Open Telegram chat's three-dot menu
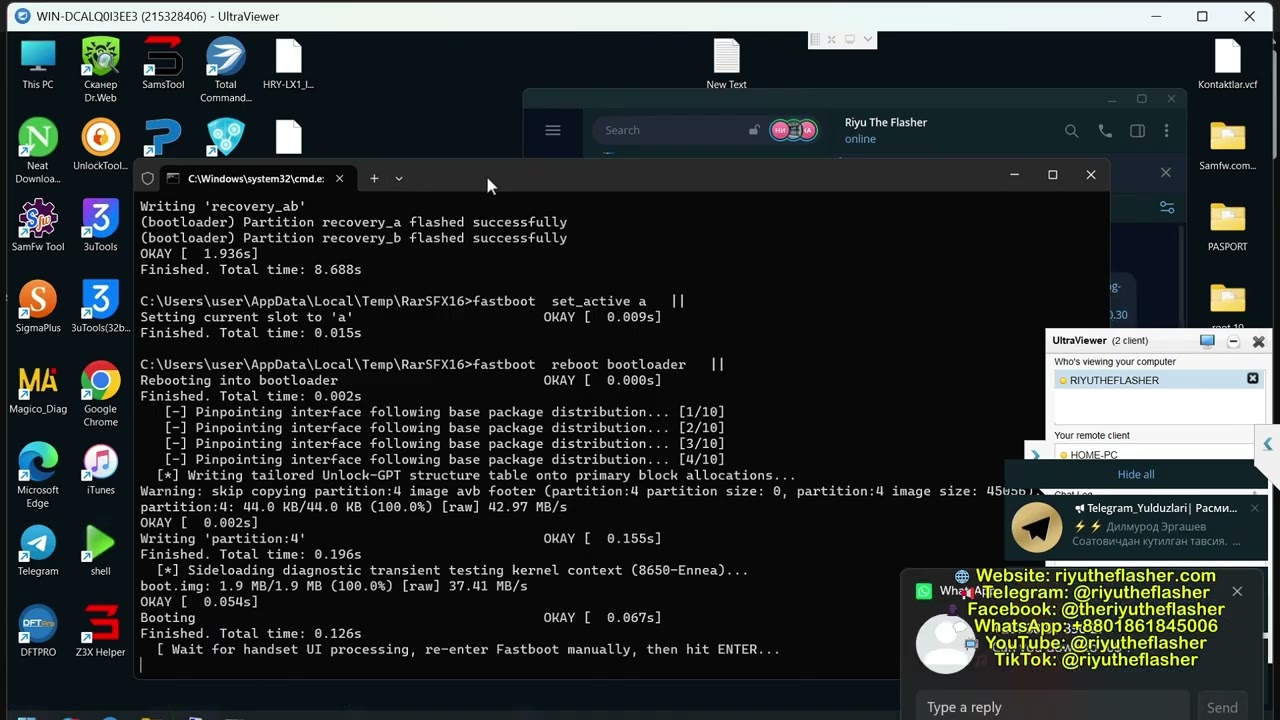The image size is (1280, 720). coord(1166,131)
